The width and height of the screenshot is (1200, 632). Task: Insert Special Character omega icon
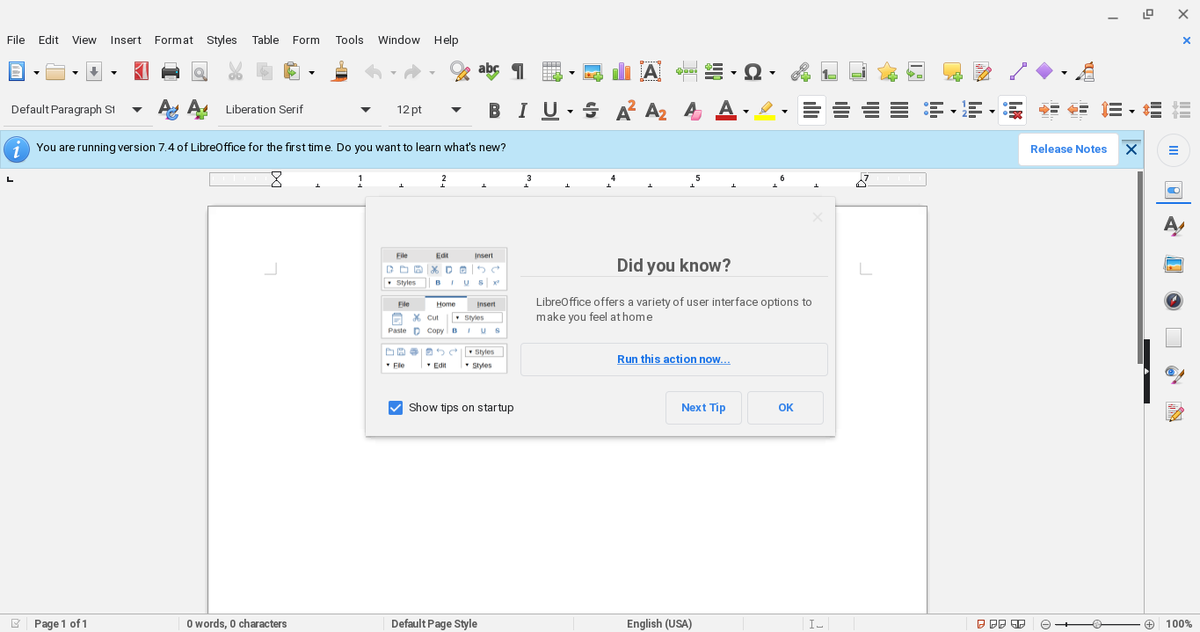[x=753, y=71]
